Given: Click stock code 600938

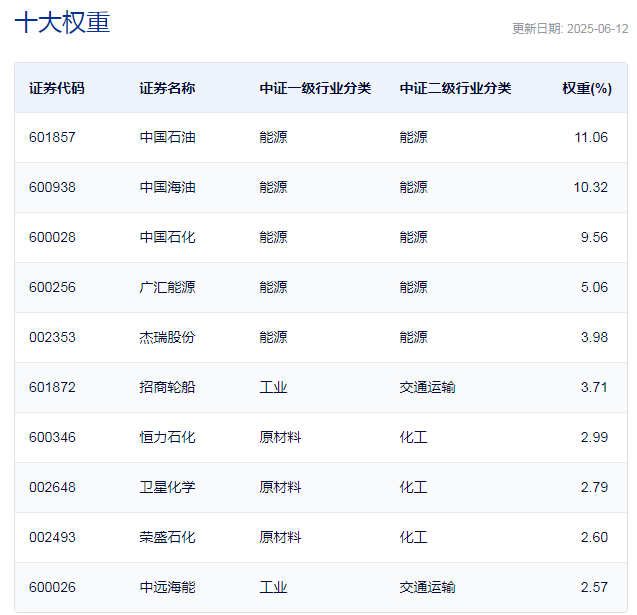Looking at the screenshot, I should pyautogui.click(x=52, y=187).
